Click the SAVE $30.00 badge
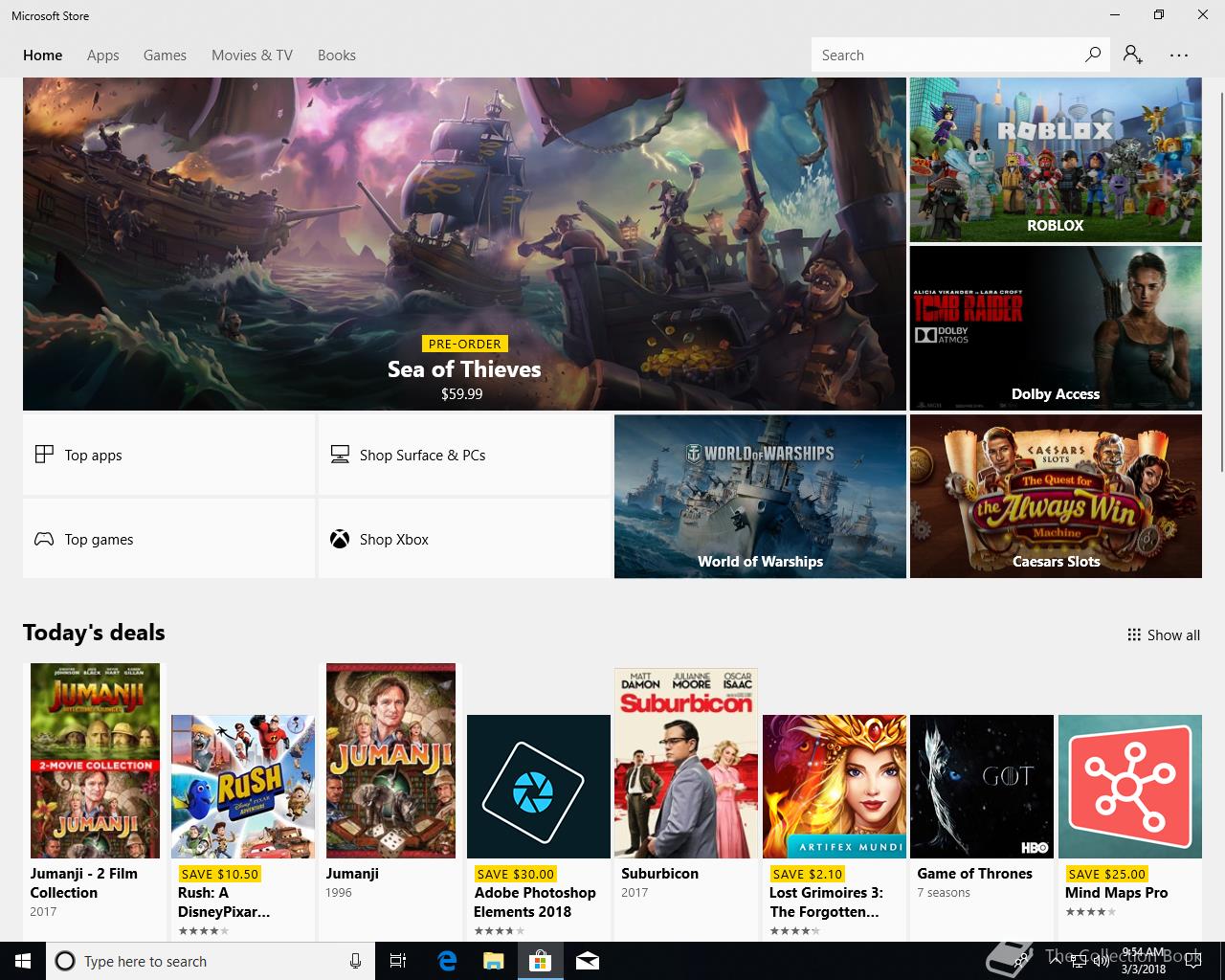This screenshot has height=980, width=1225. [516, 874]
